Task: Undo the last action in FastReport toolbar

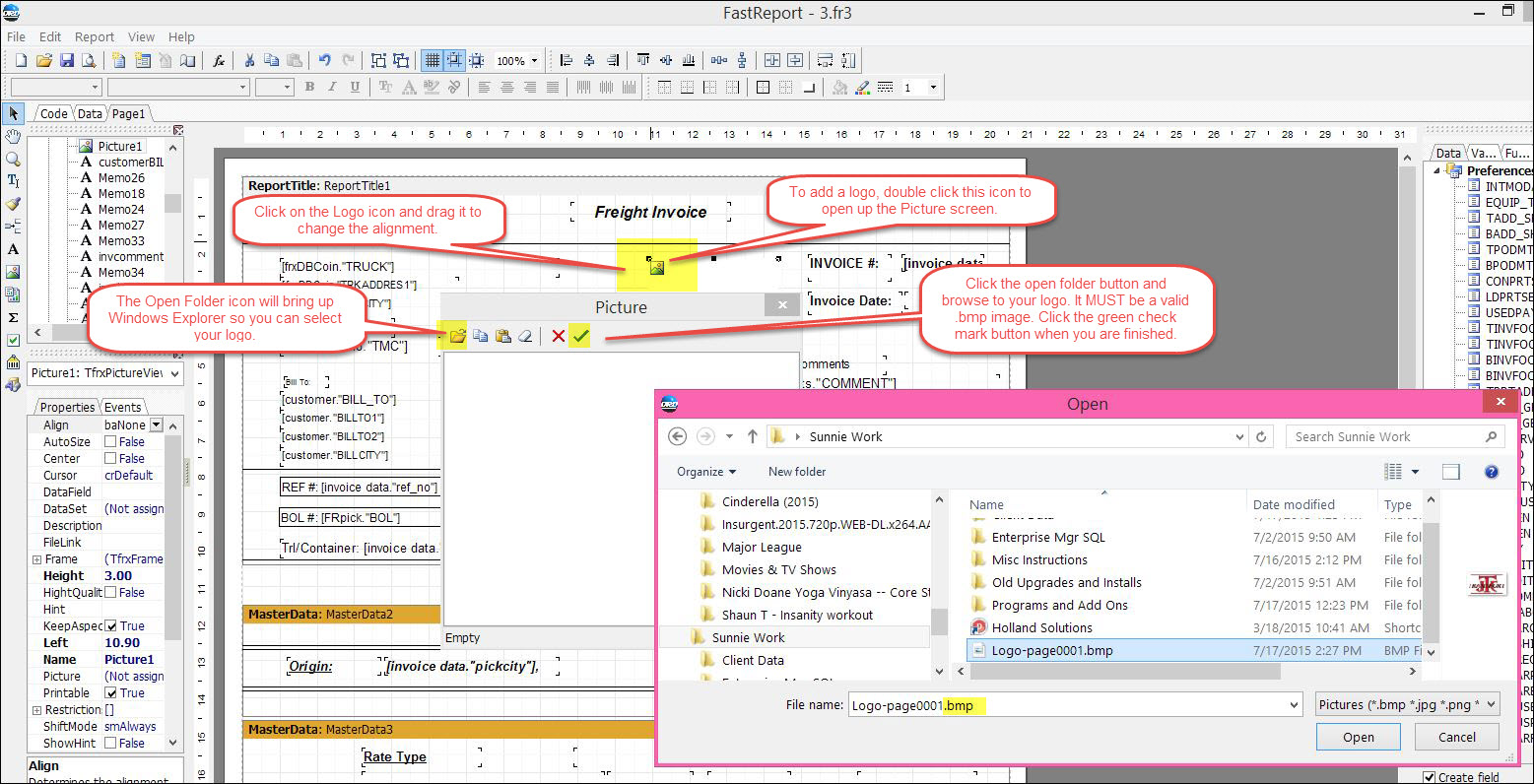Action: pos(325,60)
